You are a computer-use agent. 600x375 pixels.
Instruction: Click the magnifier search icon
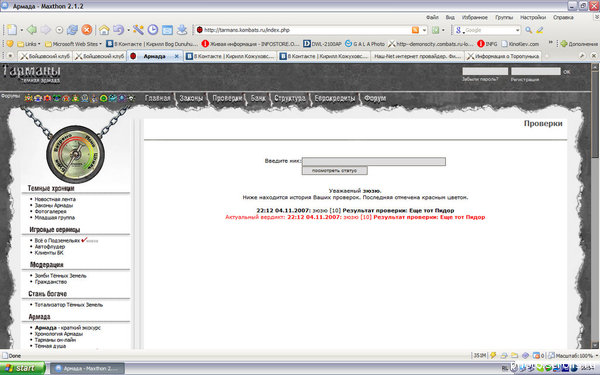pos(528,30)
